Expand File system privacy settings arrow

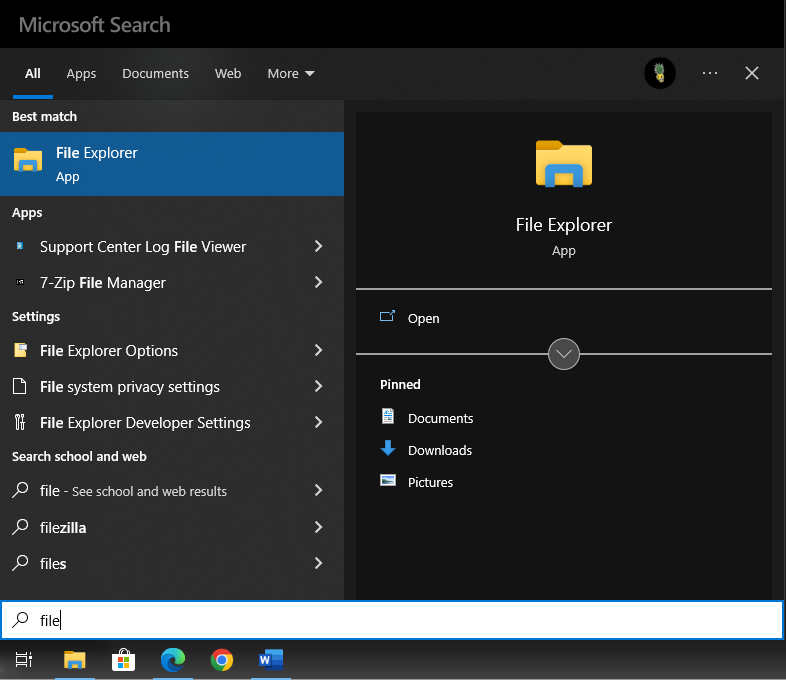click(x=318, y=386)
